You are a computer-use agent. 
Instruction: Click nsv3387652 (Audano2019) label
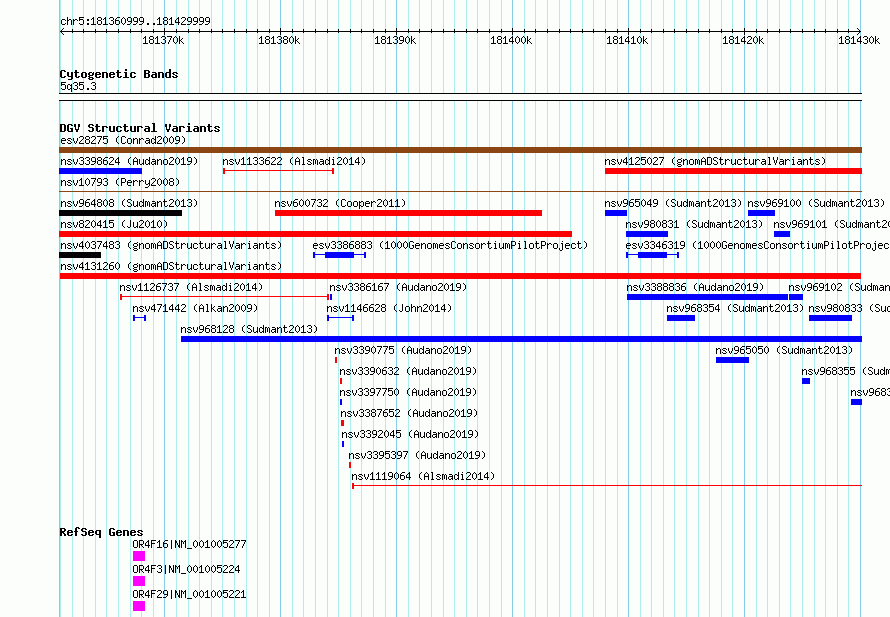point(409,413)
